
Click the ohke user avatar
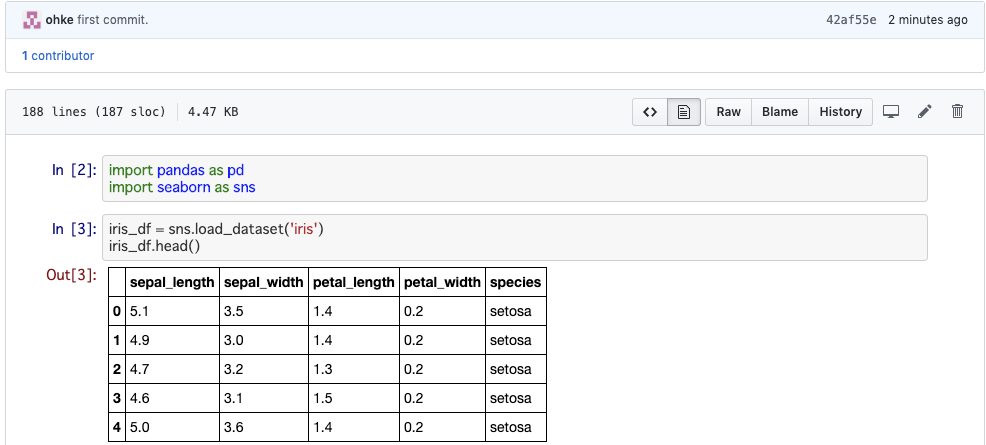[x=32, y=20]
